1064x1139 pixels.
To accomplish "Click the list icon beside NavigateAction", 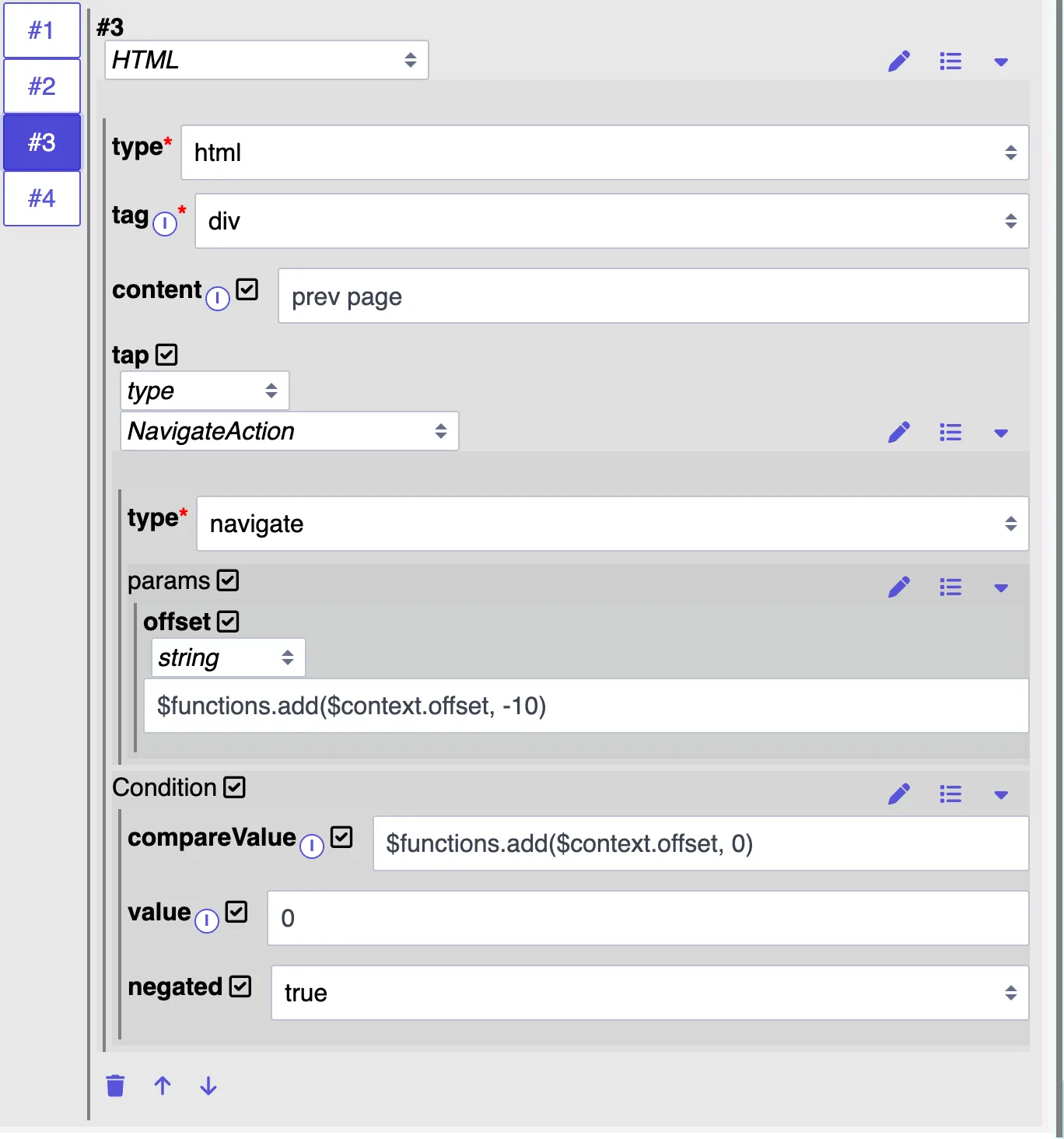I will [950, 433].
